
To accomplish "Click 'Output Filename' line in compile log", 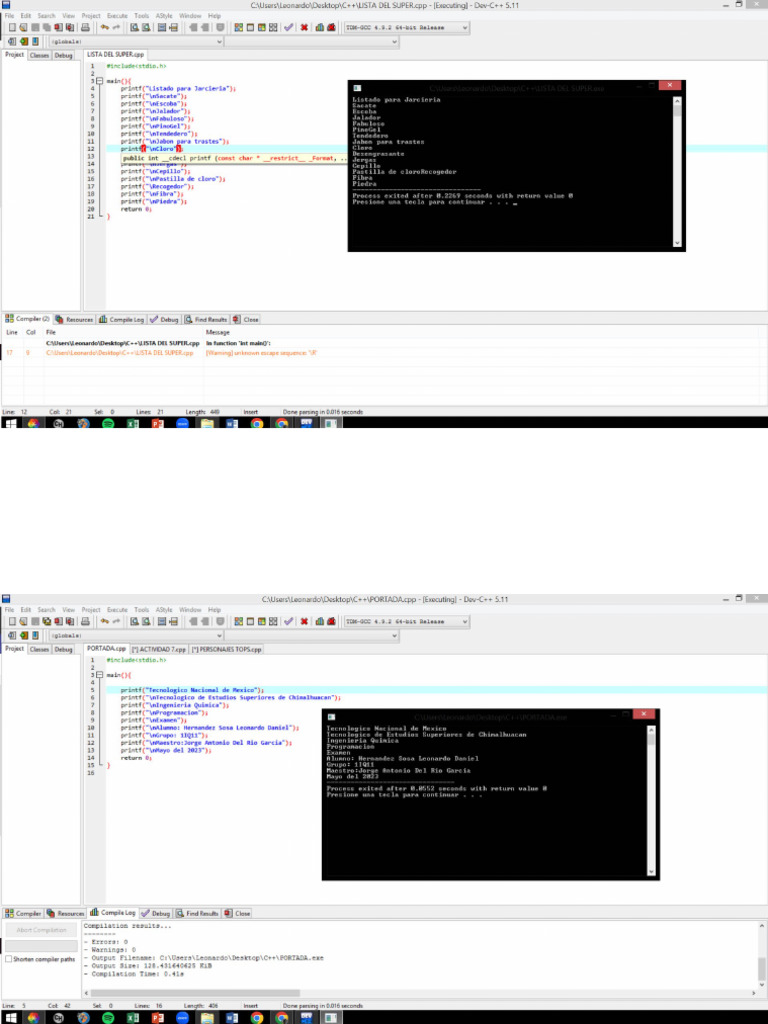I will [204, 958].
